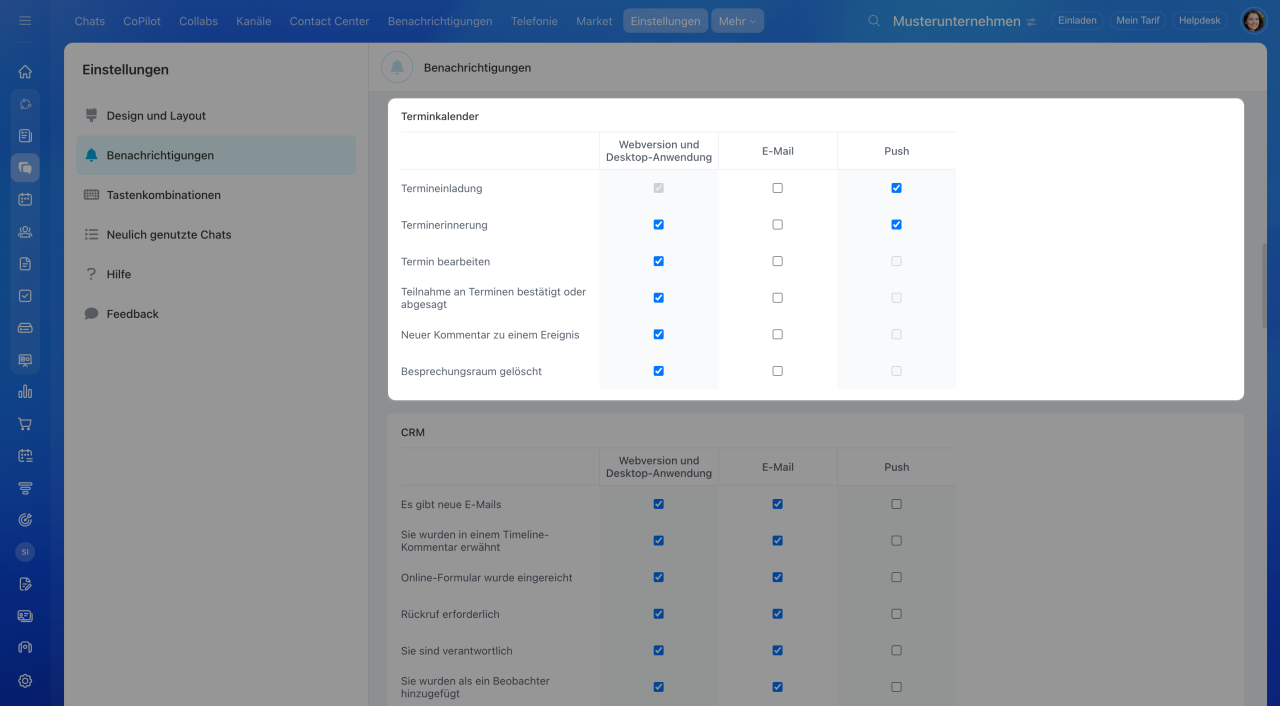Click swap arrows beside Musterunternehmen

point(1031,22)
